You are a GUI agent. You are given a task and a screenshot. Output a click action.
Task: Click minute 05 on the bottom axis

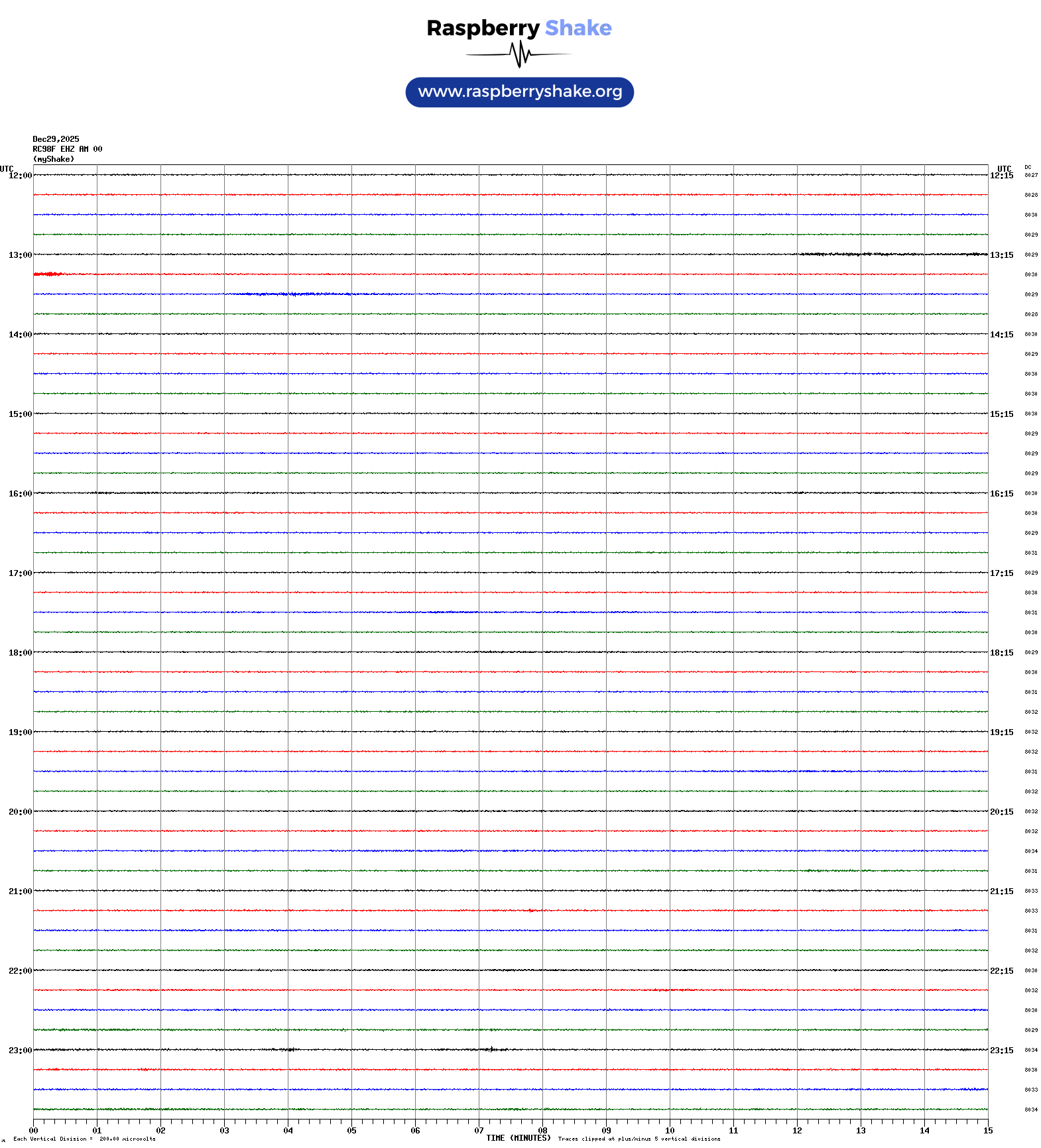(351, 1131)
